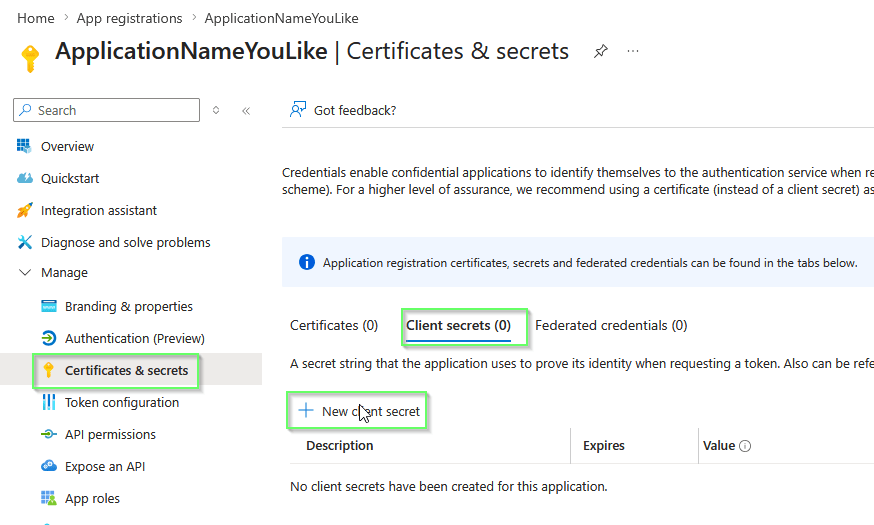This screenshot has height=525, width=874.
Task: Click Got feedback? link
Action: [355, 110]
